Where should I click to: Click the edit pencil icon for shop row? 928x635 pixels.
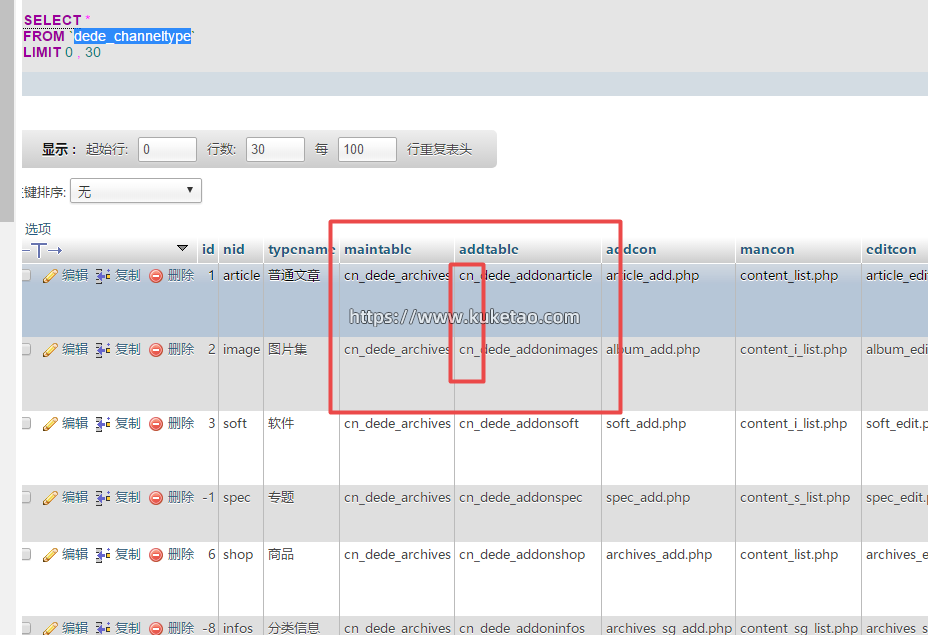[50, 555]
